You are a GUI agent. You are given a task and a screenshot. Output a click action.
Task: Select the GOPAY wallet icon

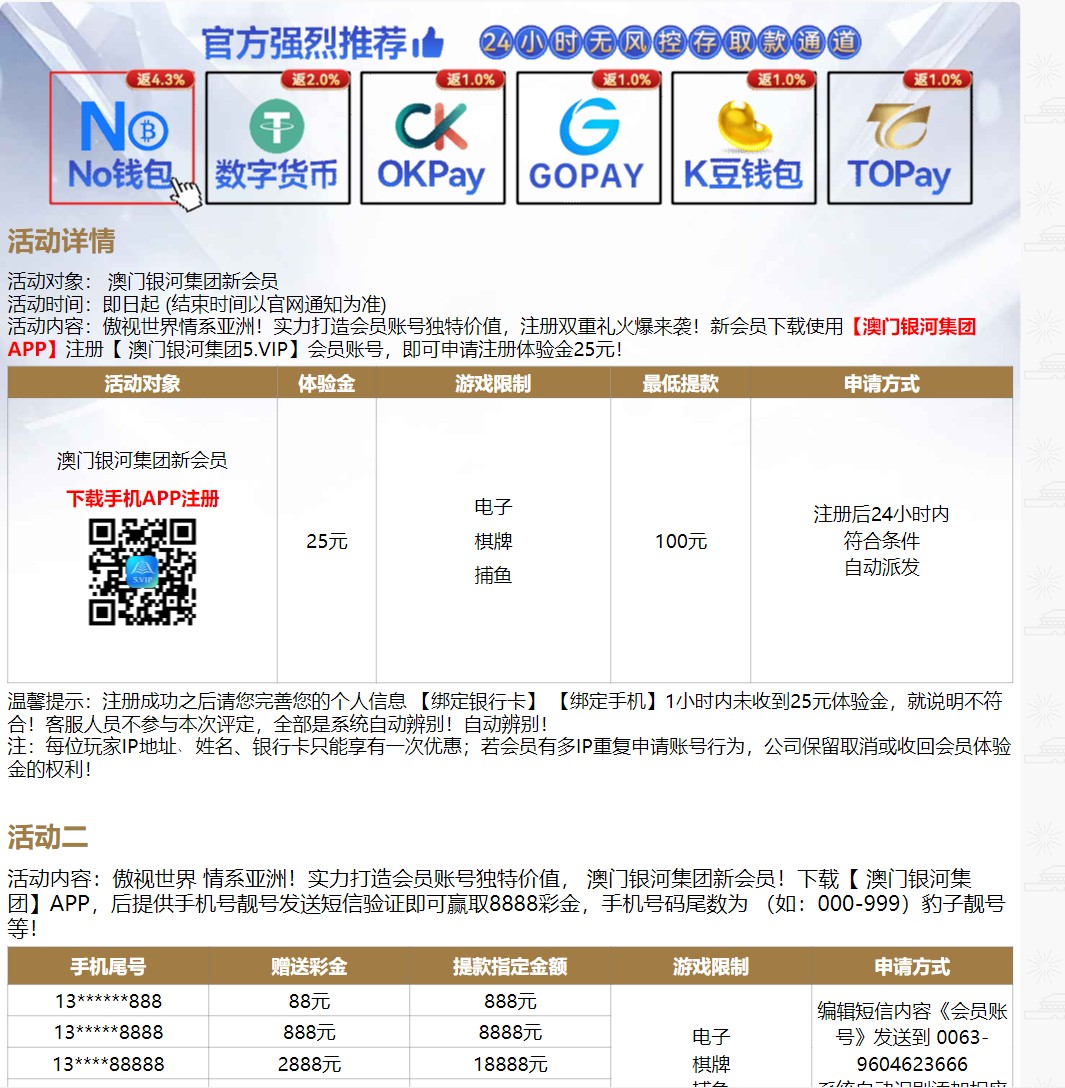pos(588,138)
